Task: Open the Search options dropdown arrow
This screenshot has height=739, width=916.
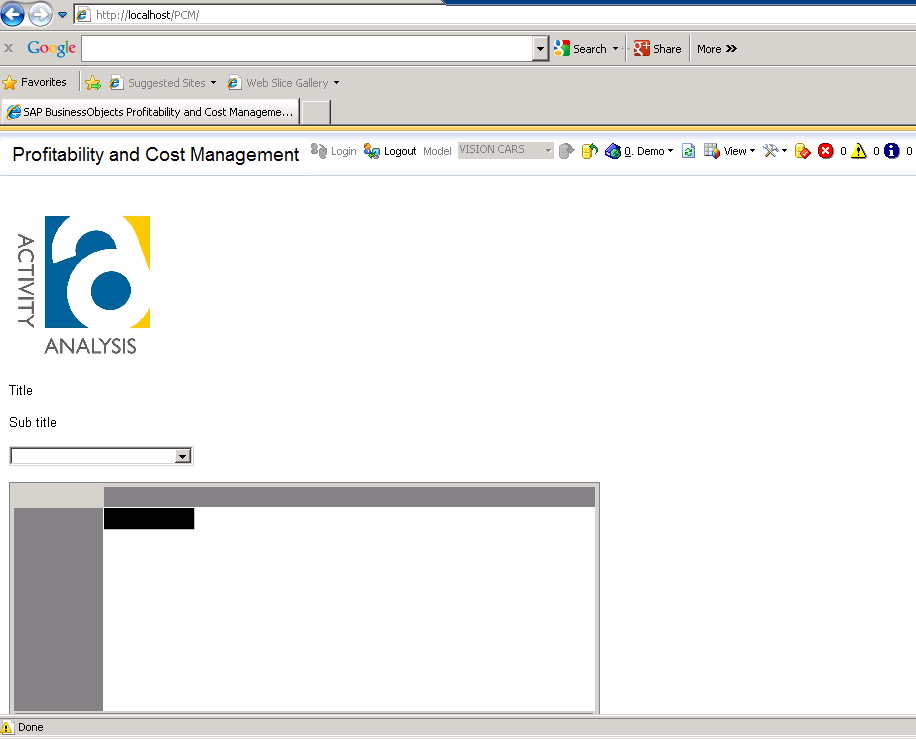Action: pyautogui.click(x=615, y=49)
